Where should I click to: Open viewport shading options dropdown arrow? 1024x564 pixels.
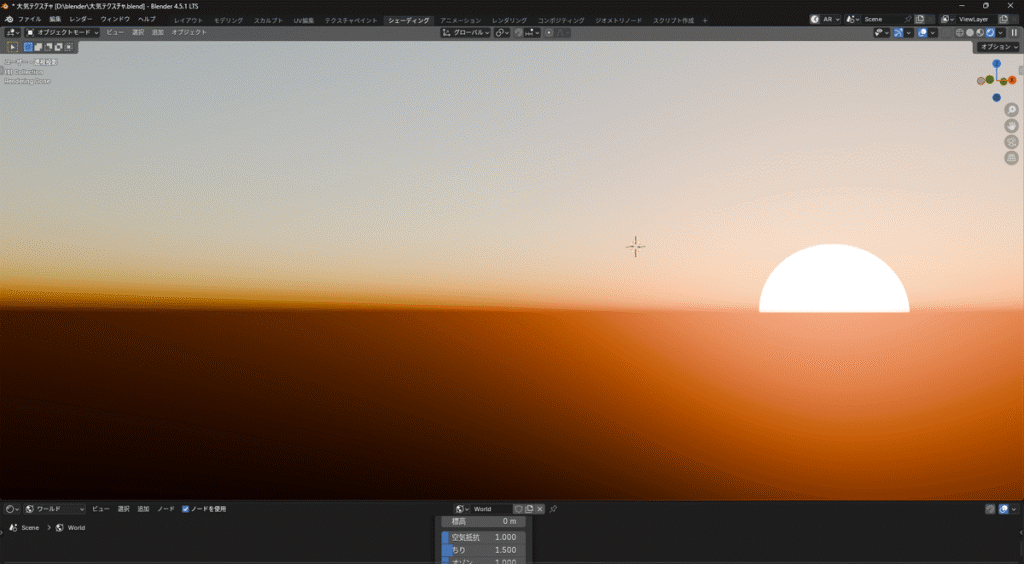click(1000, 33)
